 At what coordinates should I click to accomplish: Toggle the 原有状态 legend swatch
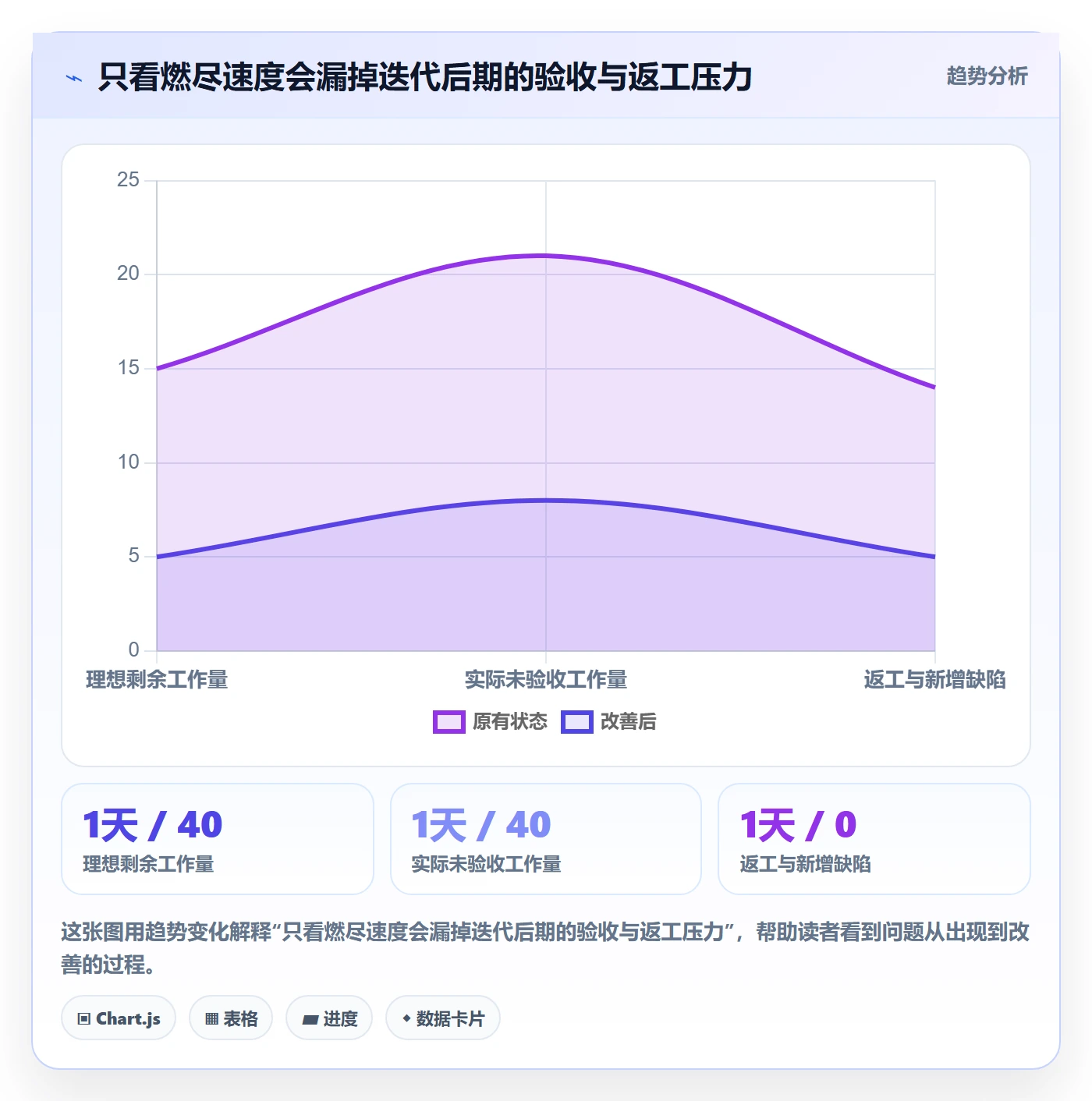448,722
